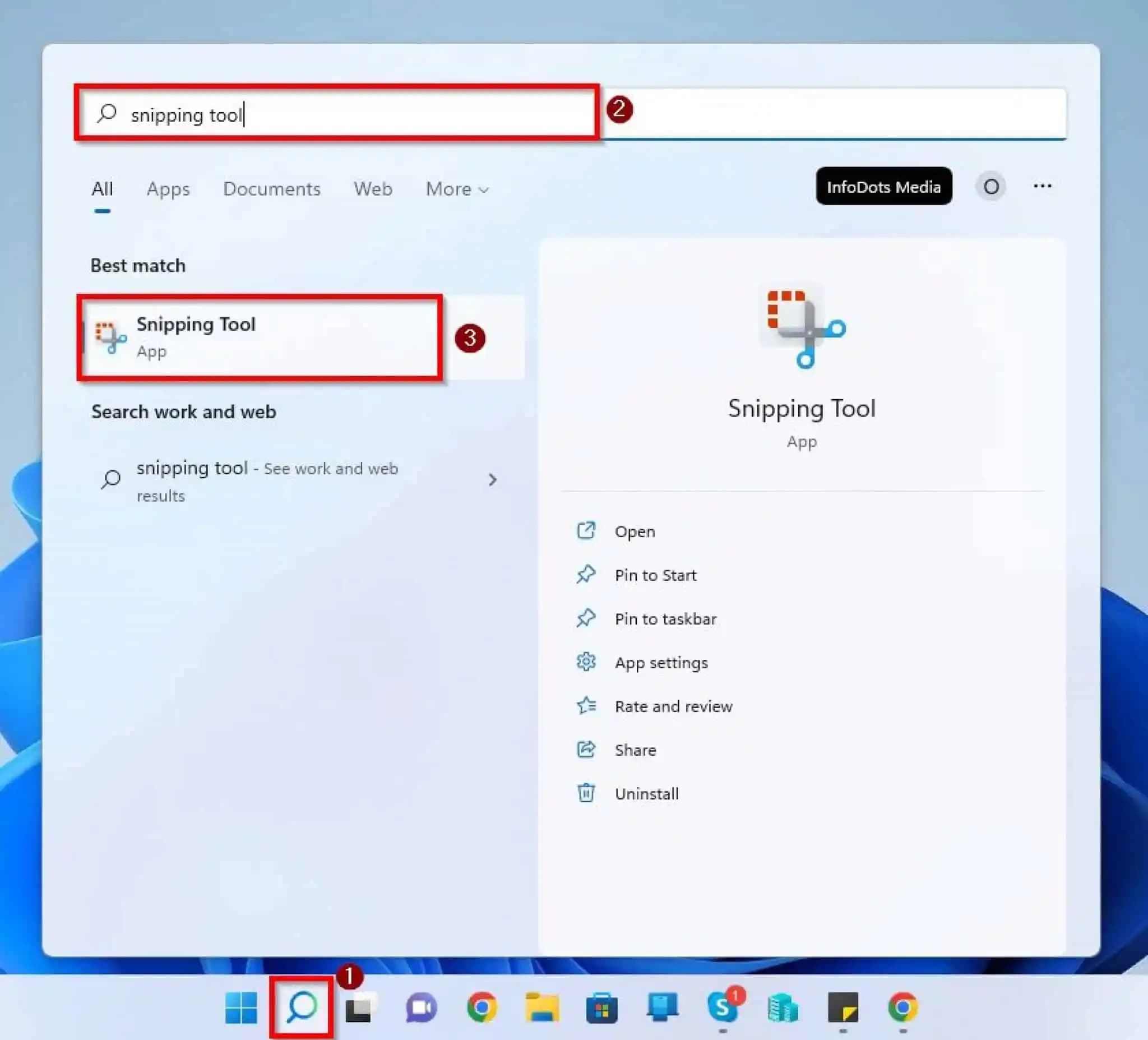Screen dimensions: 1148x1040
Task: Click inside the search input field
Action: click(342, 114)
